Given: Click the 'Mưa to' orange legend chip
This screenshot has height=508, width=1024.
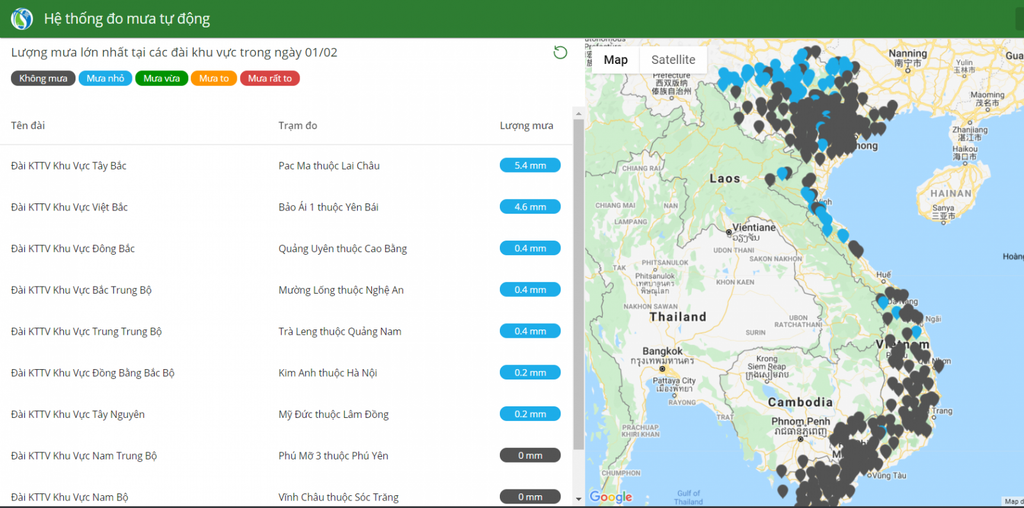Looking at the screenshot, I should tap(214, 78).
